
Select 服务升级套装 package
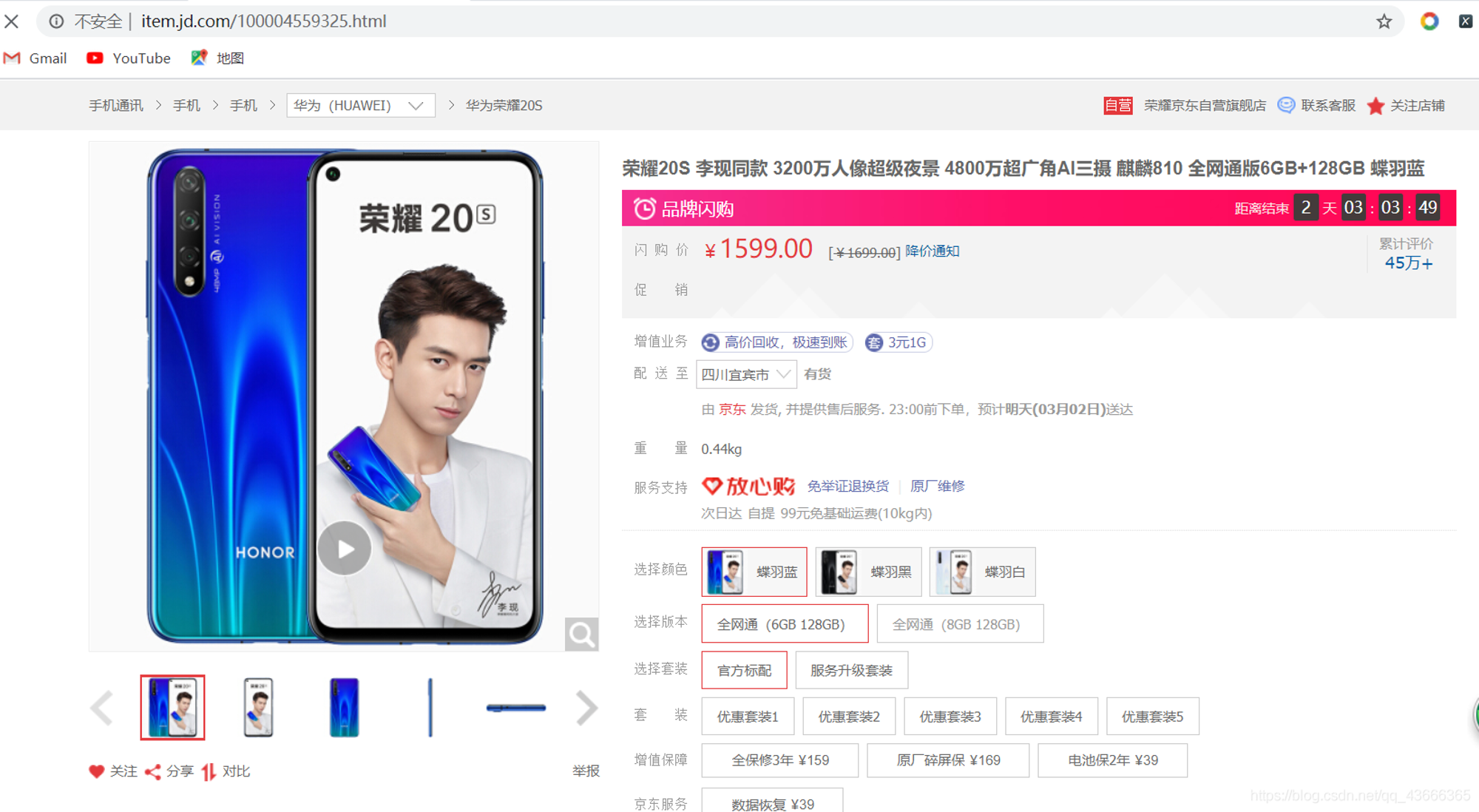[851, 670]
